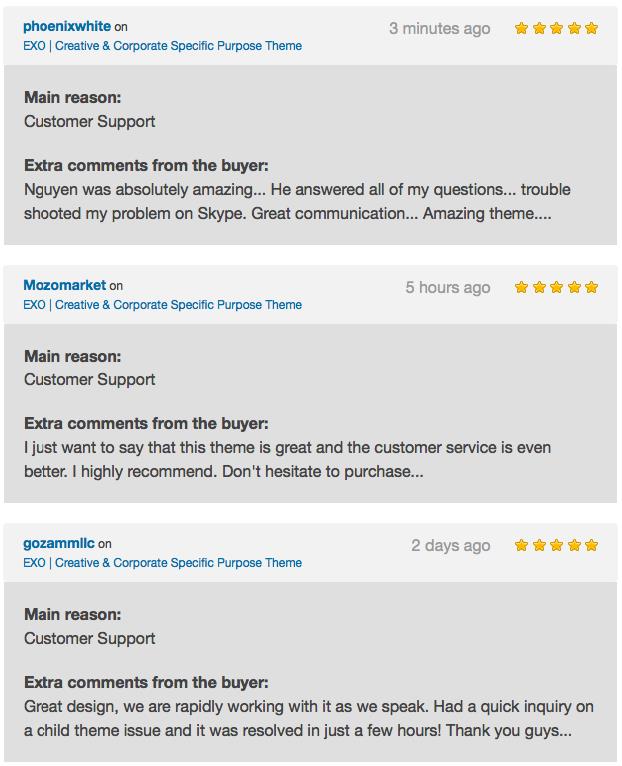Click third star in phoenixwhite's rating
This screenshot has height=766, width=622.
(557, 28)
